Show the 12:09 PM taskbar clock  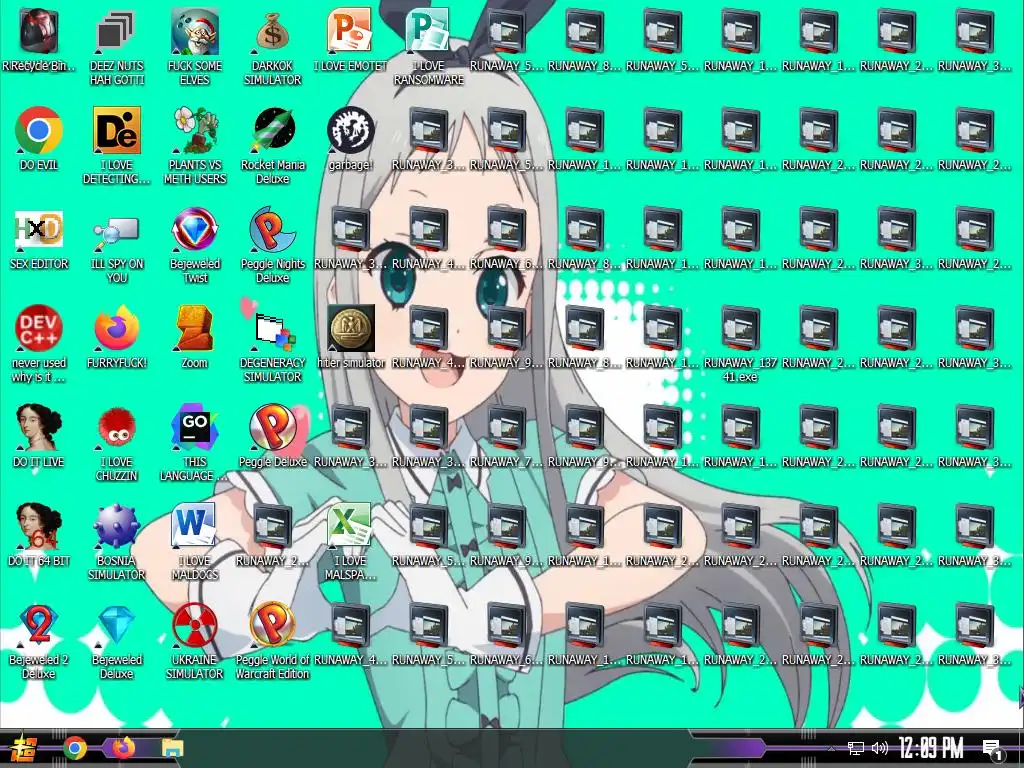point(931,748)
